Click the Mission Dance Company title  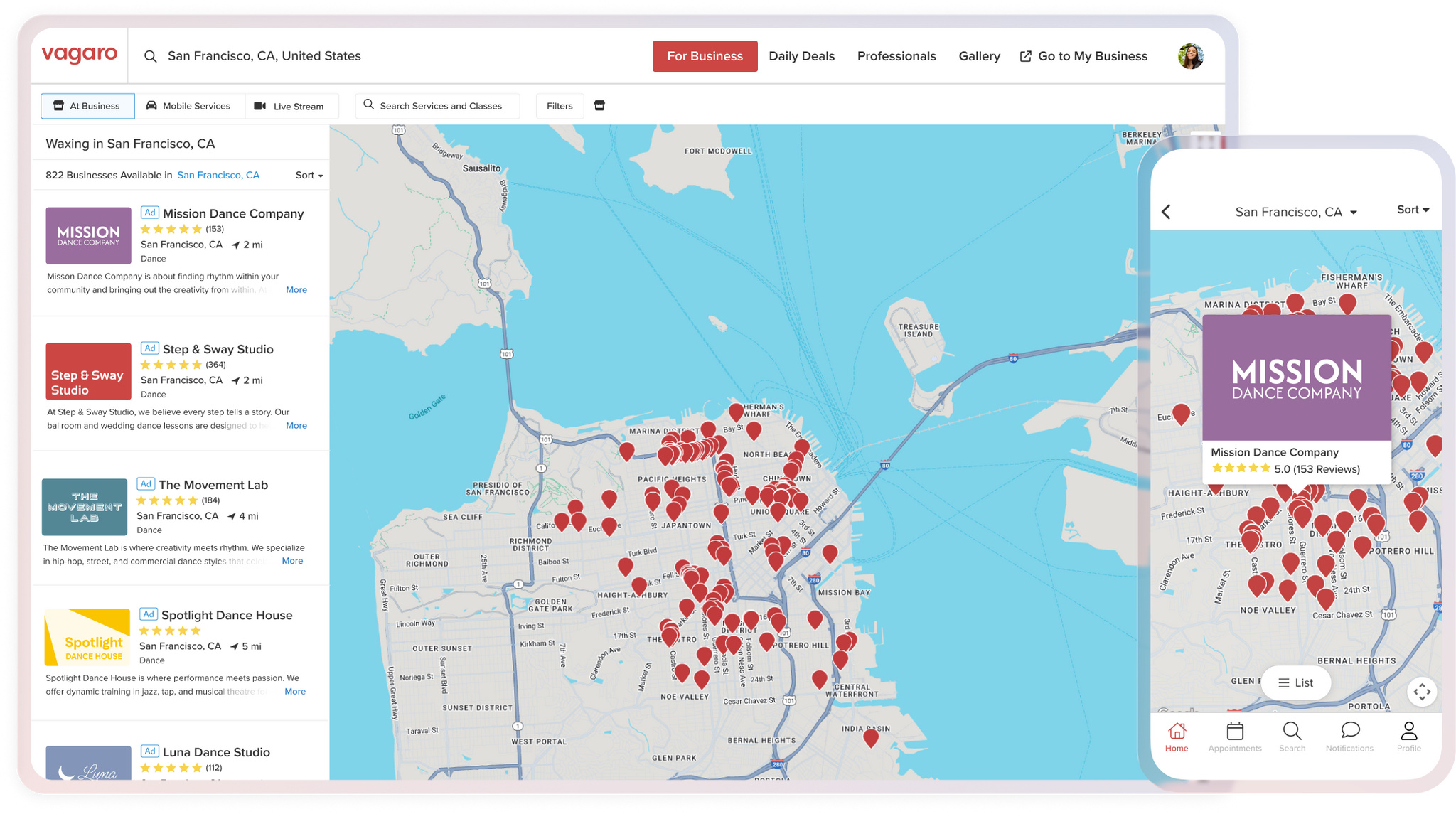233,213
